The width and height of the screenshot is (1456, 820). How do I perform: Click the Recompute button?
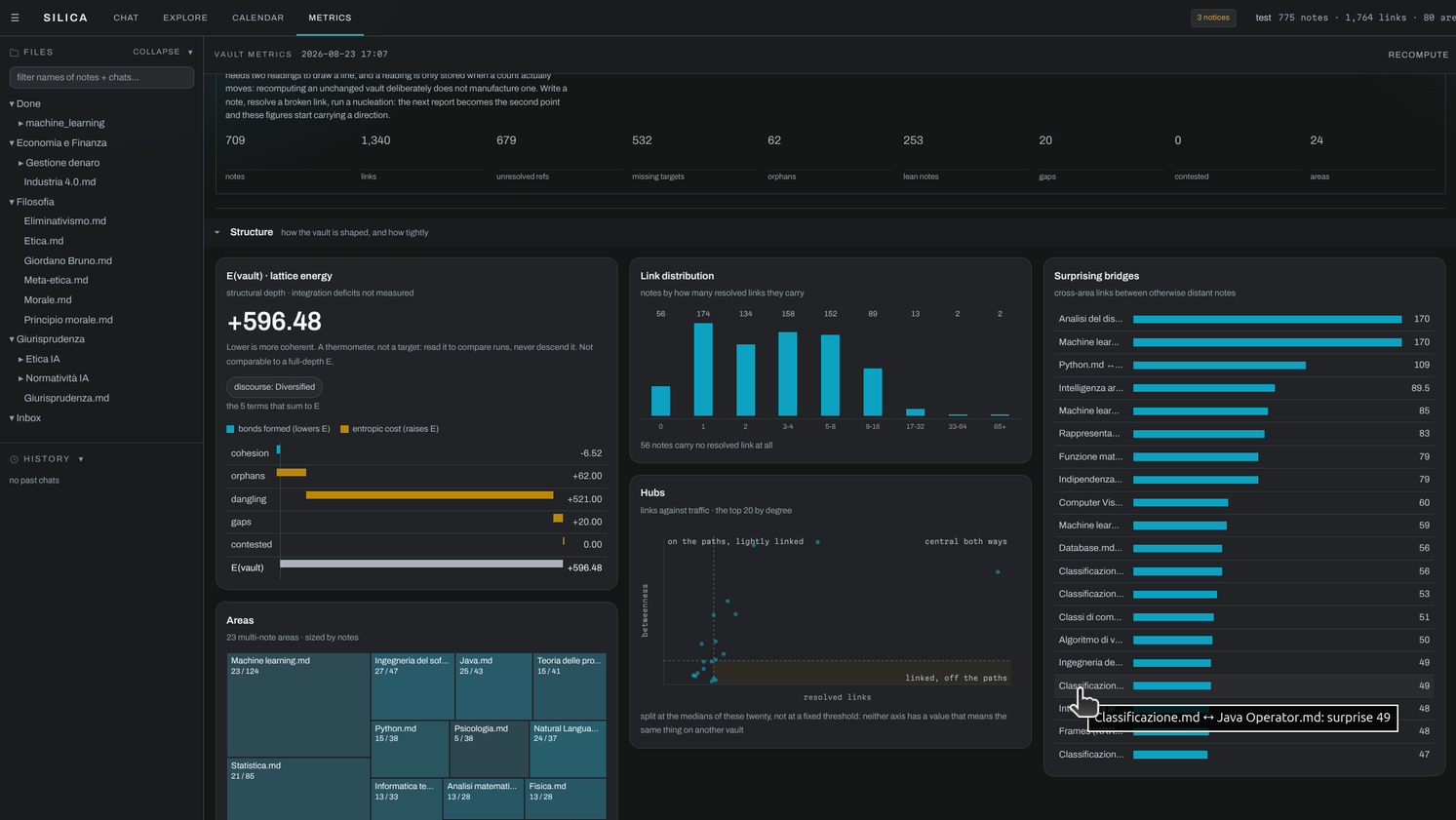pyautogui.click(x=1418, y=55)
